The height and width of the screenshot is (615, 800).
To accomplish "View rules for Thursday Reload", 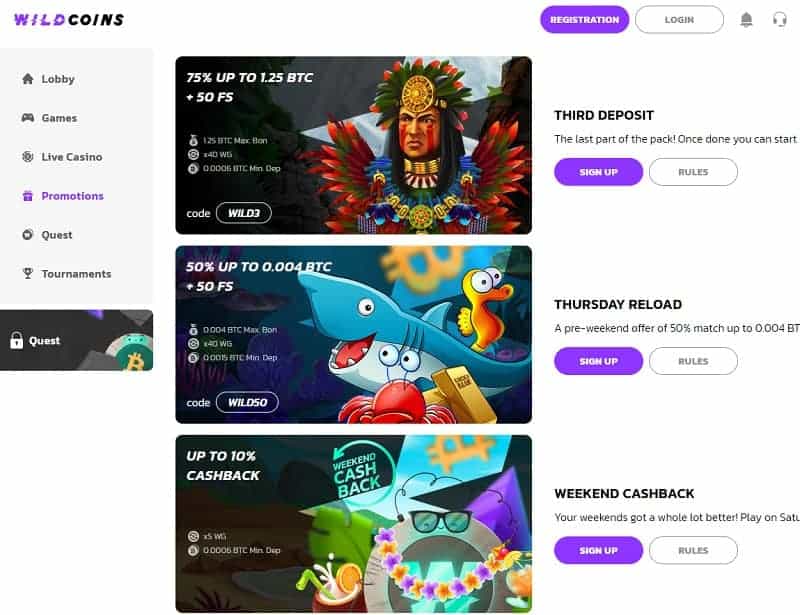I will coord(693,361).
